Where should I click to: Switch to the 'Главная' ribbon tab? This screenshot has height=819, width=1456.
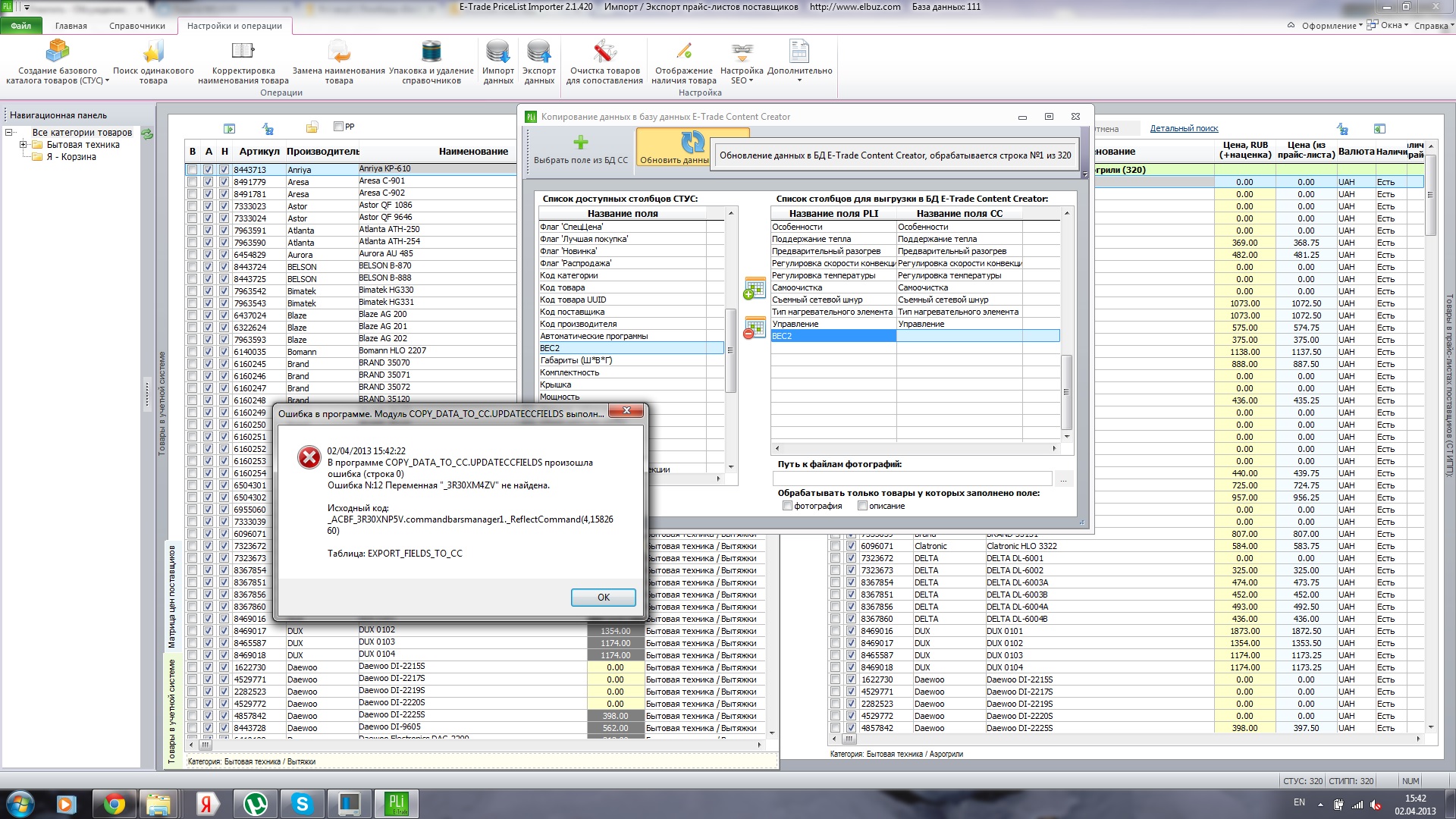coord(71,26)
